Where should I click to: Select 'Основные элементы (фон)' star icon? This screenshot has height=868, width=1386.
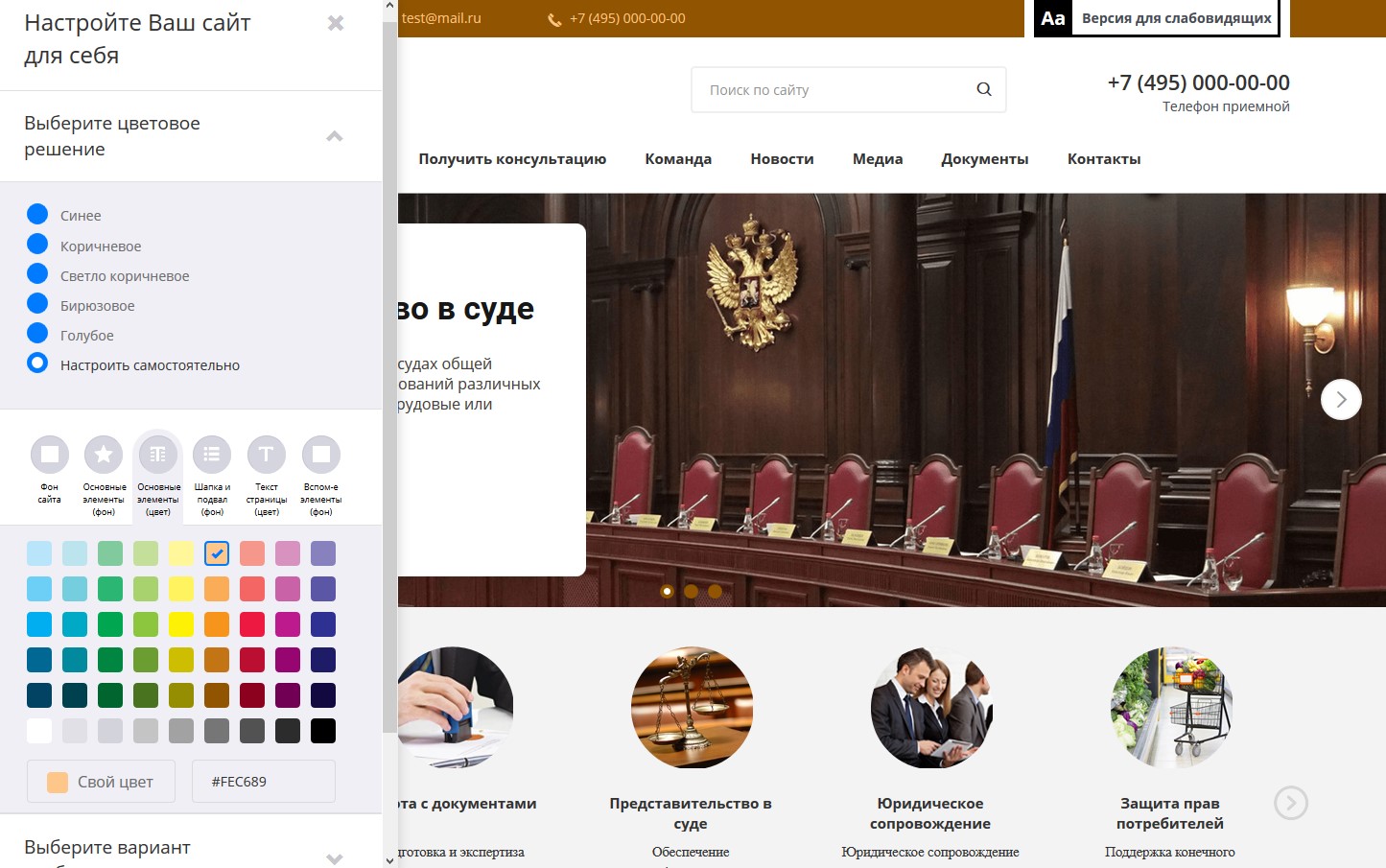(104, 455)
